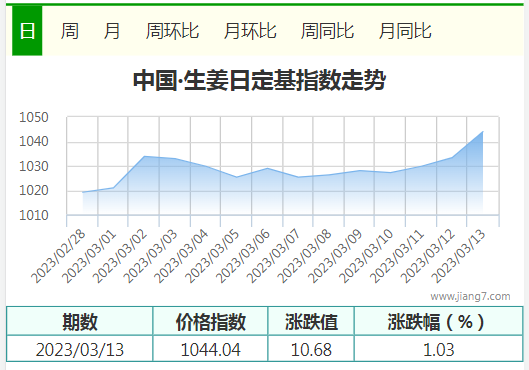Click the www.jiang7.com source label
The width and height of the screenshot is (529, 370).
point(470,296)
